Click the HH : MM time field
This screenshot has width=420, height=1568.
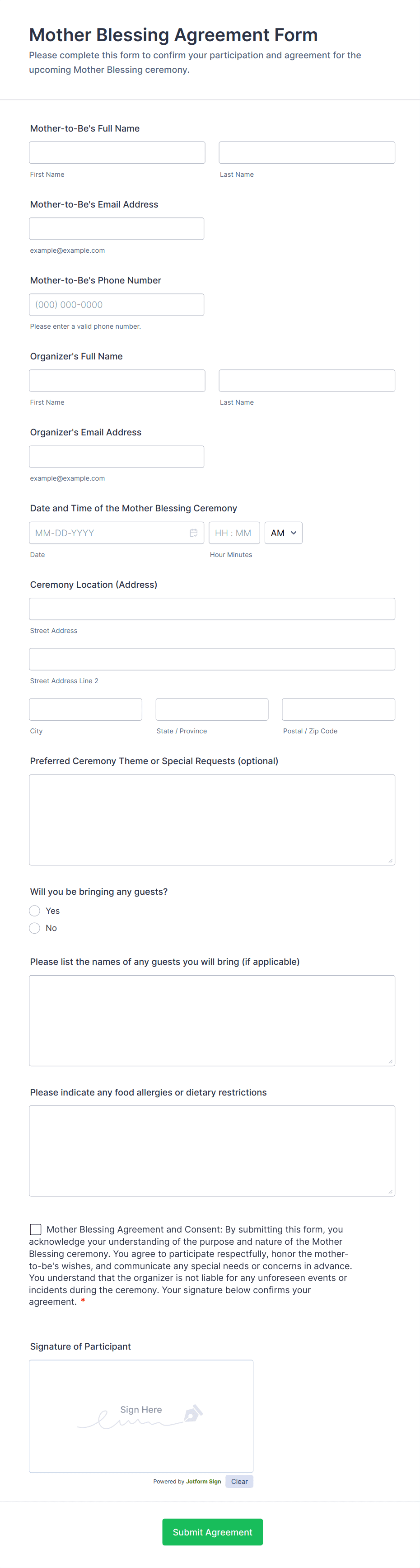pyautogui.click(x=234, y=533)
